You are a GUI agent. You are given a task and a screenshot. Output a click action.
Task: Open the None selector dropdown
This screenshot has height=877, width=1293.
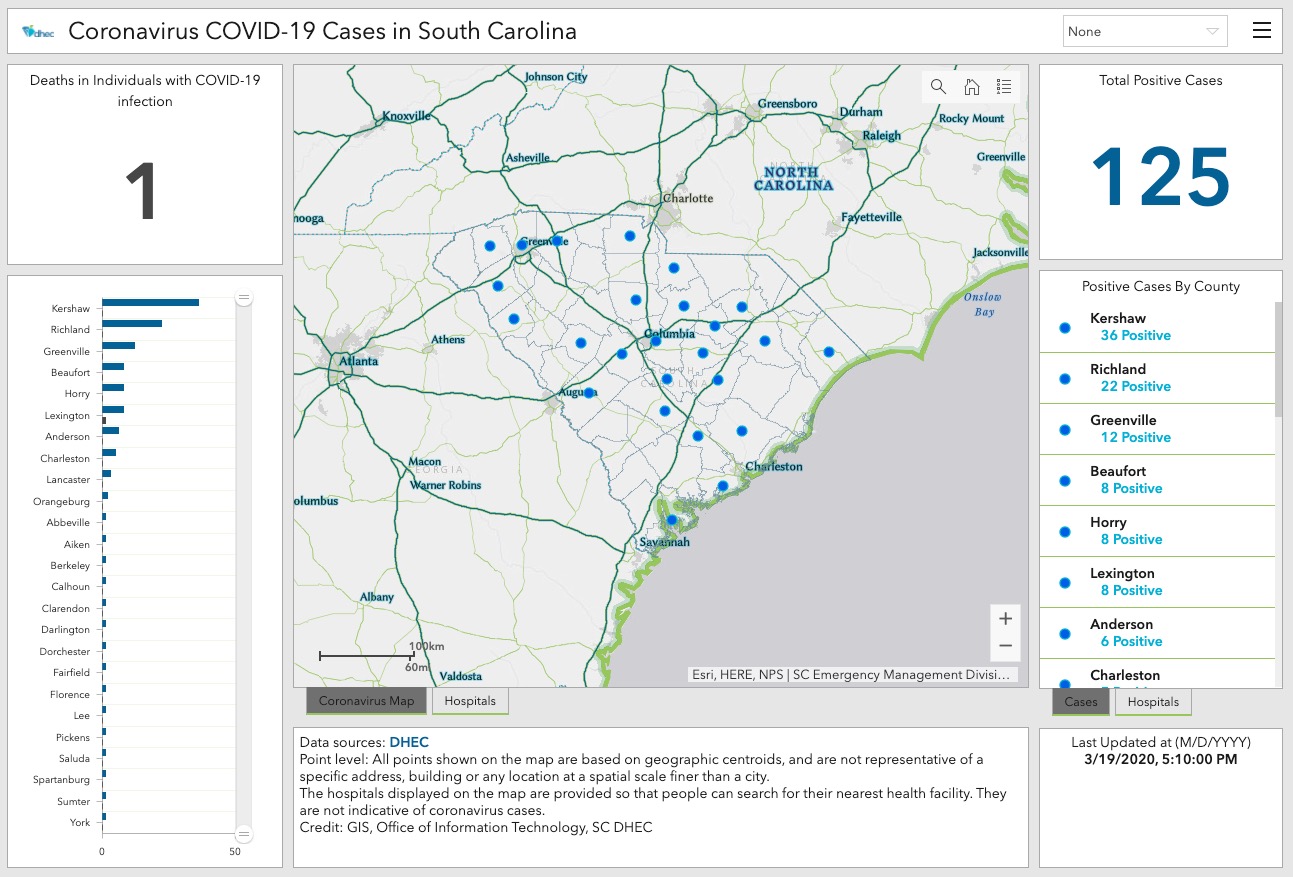pyautogui.click(x=1145, y=31)
